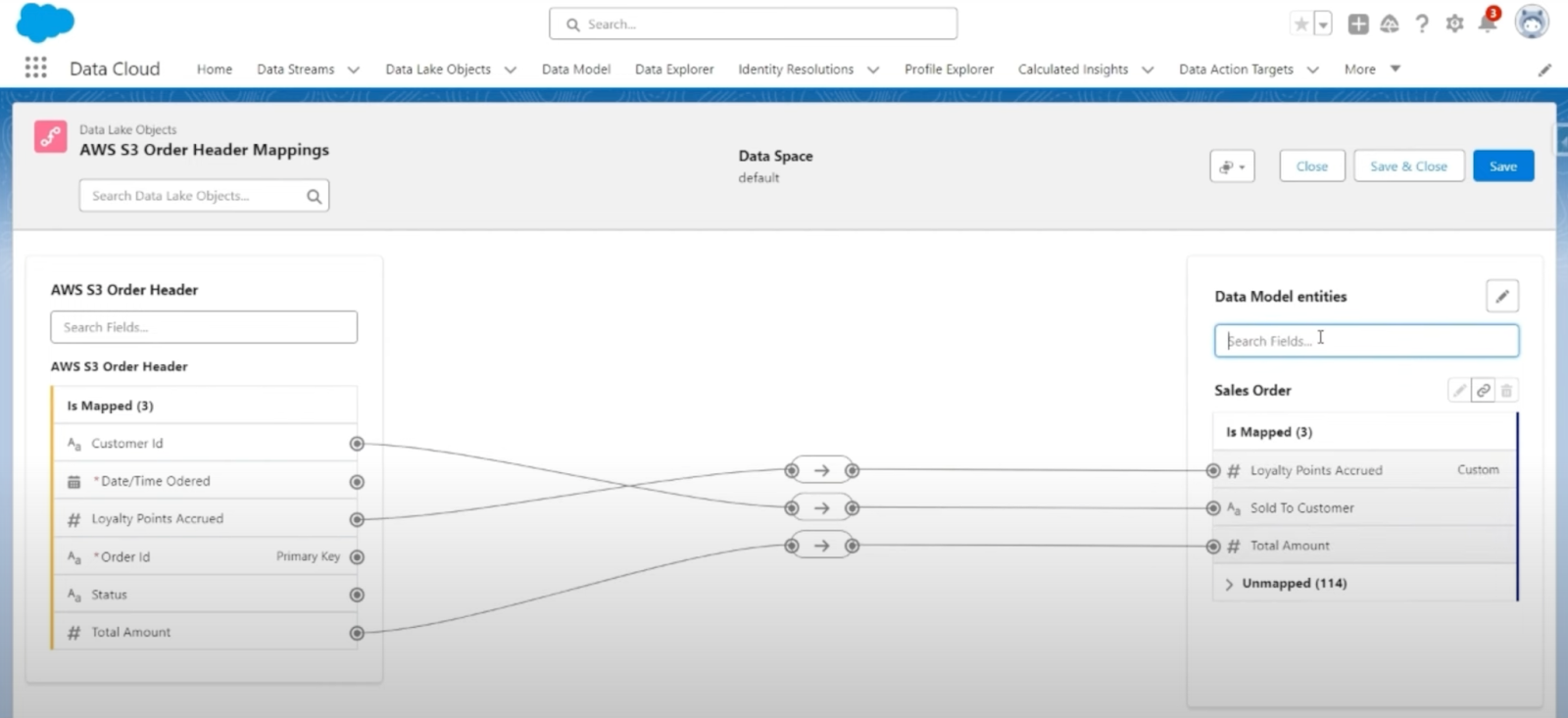Open the Data Lake Objects menu chevron
Screen dimensions: 1568x718
pos(511,70)
